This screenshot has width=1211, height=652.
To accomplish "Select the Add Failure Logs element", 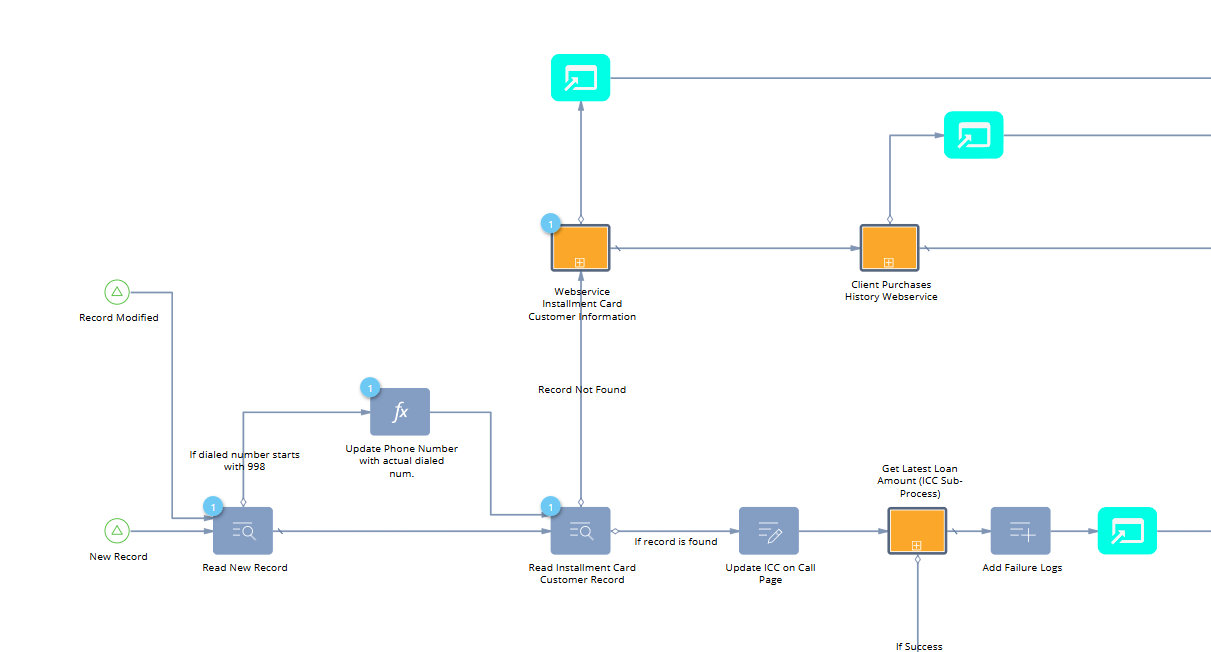I will tap(1021, 531).
